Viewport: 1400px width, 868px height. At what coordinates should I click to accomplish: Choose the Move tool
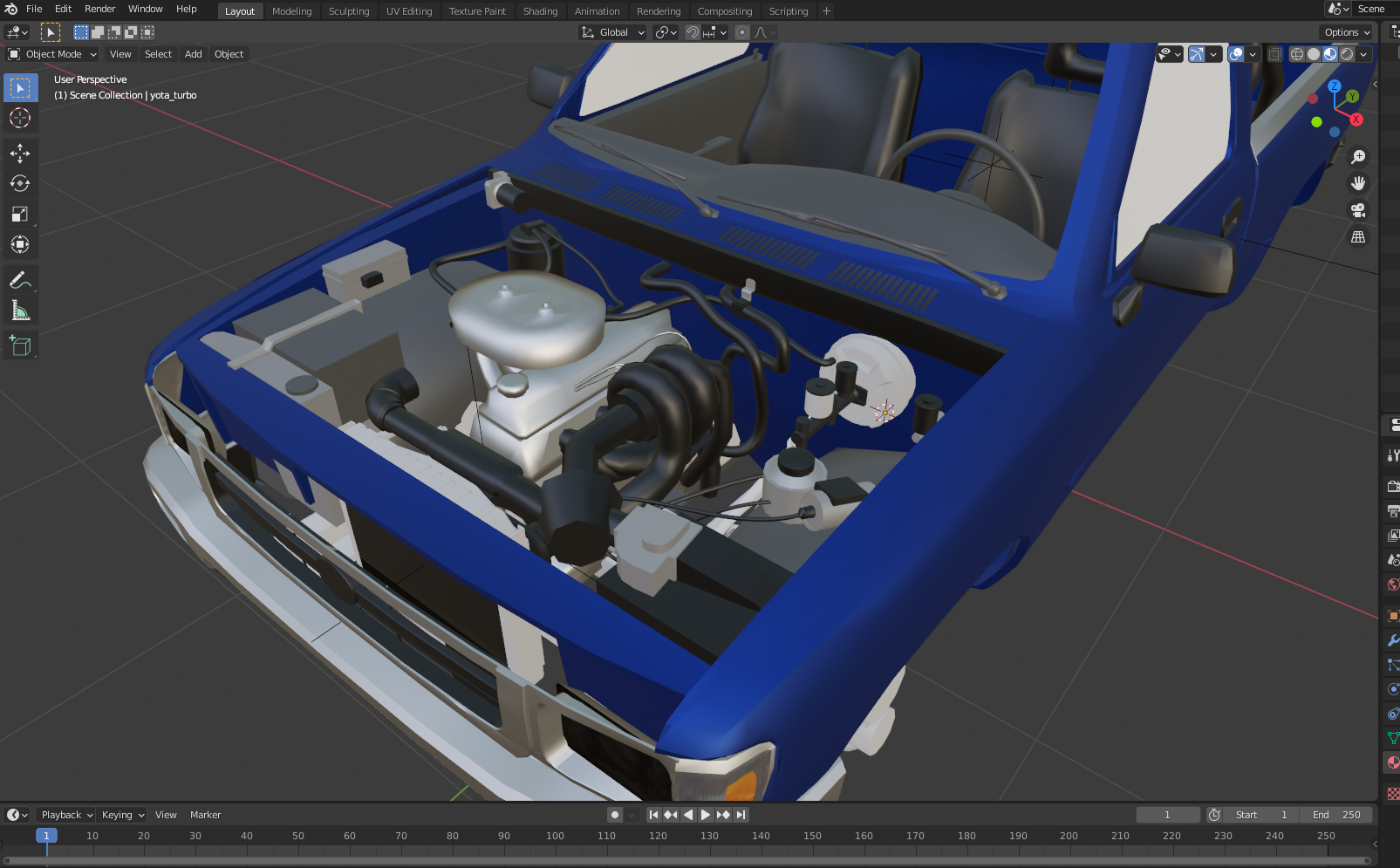(20, 154)
